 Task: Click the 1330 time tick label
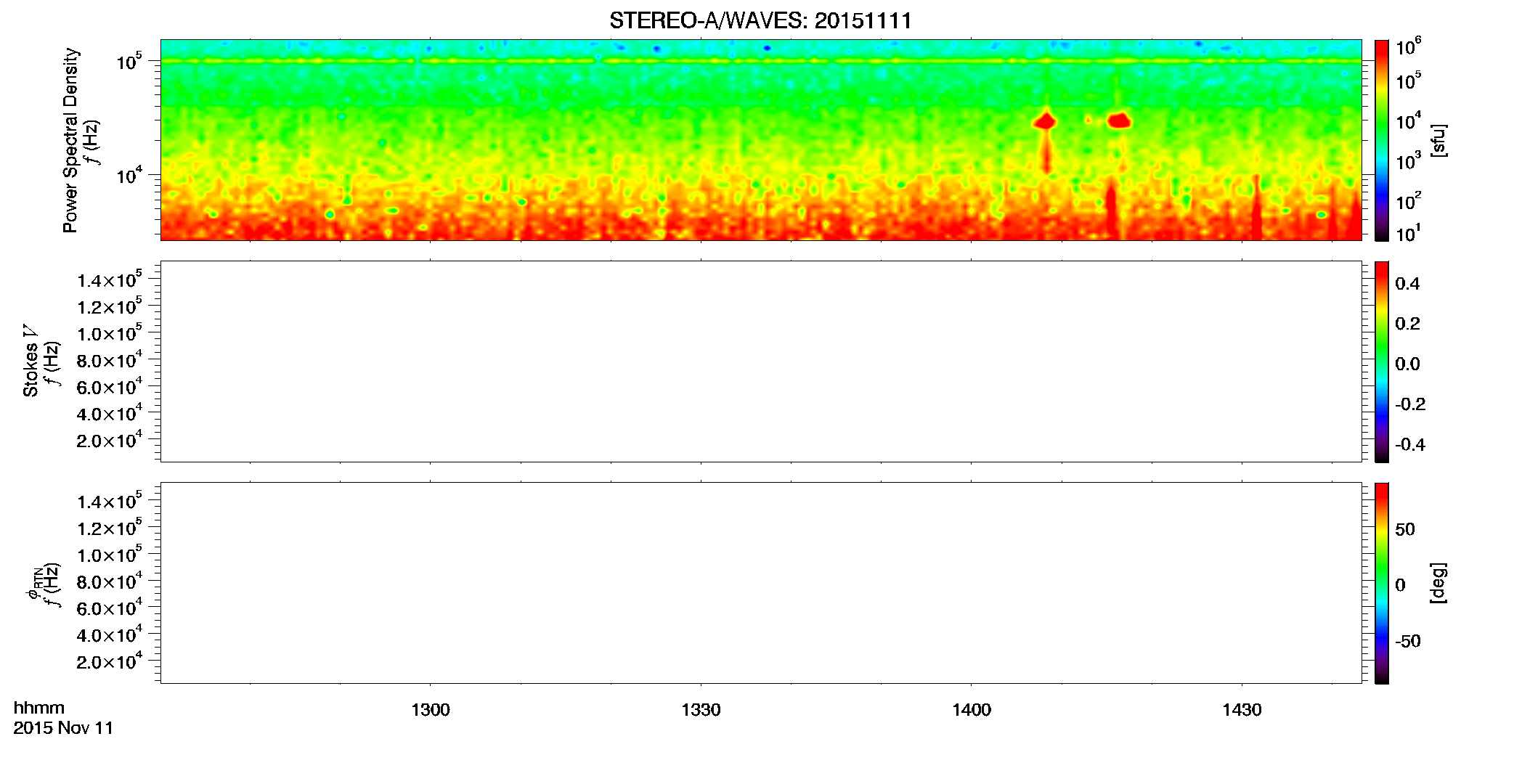(x=701, y=710)
